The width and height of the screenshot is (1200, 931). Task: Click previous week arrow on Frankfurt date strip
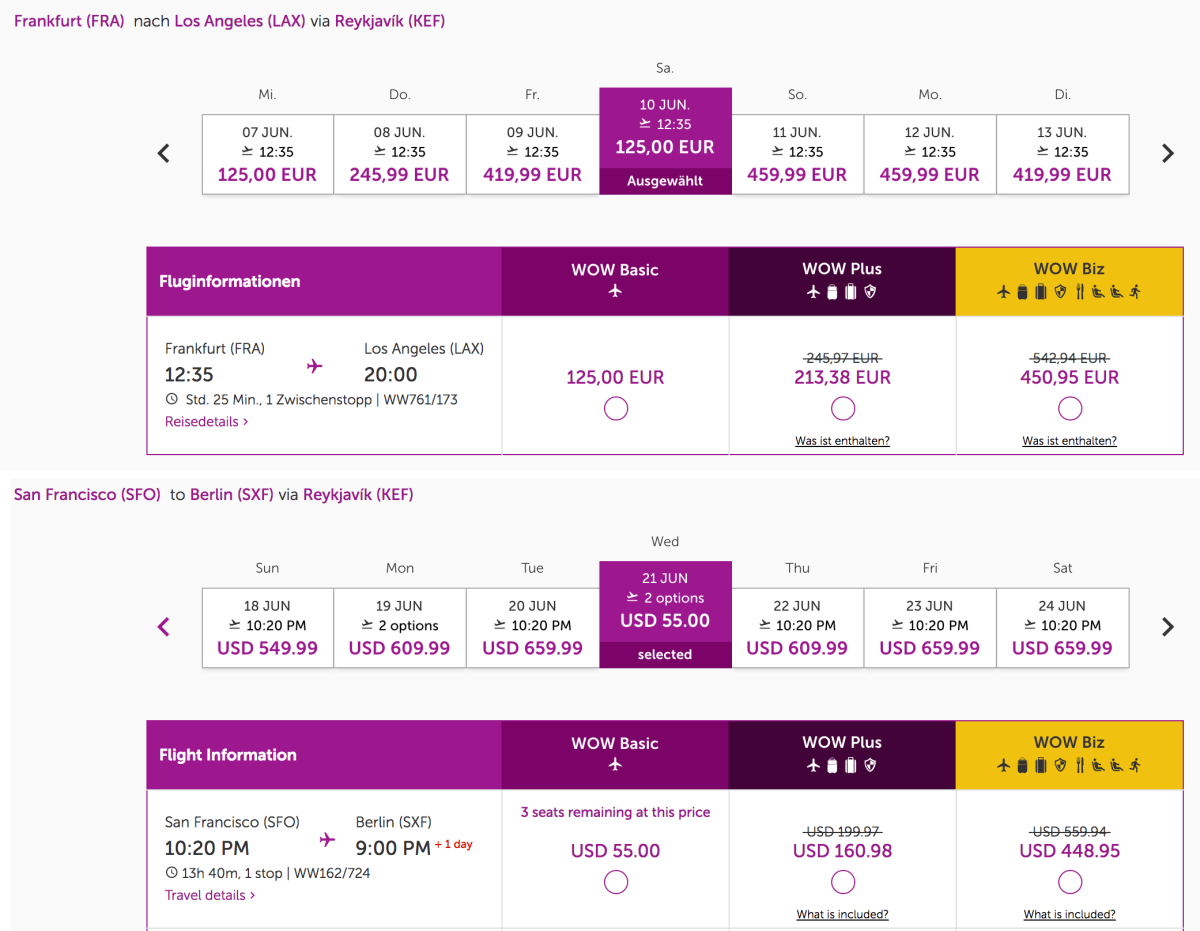coord(164,154)
